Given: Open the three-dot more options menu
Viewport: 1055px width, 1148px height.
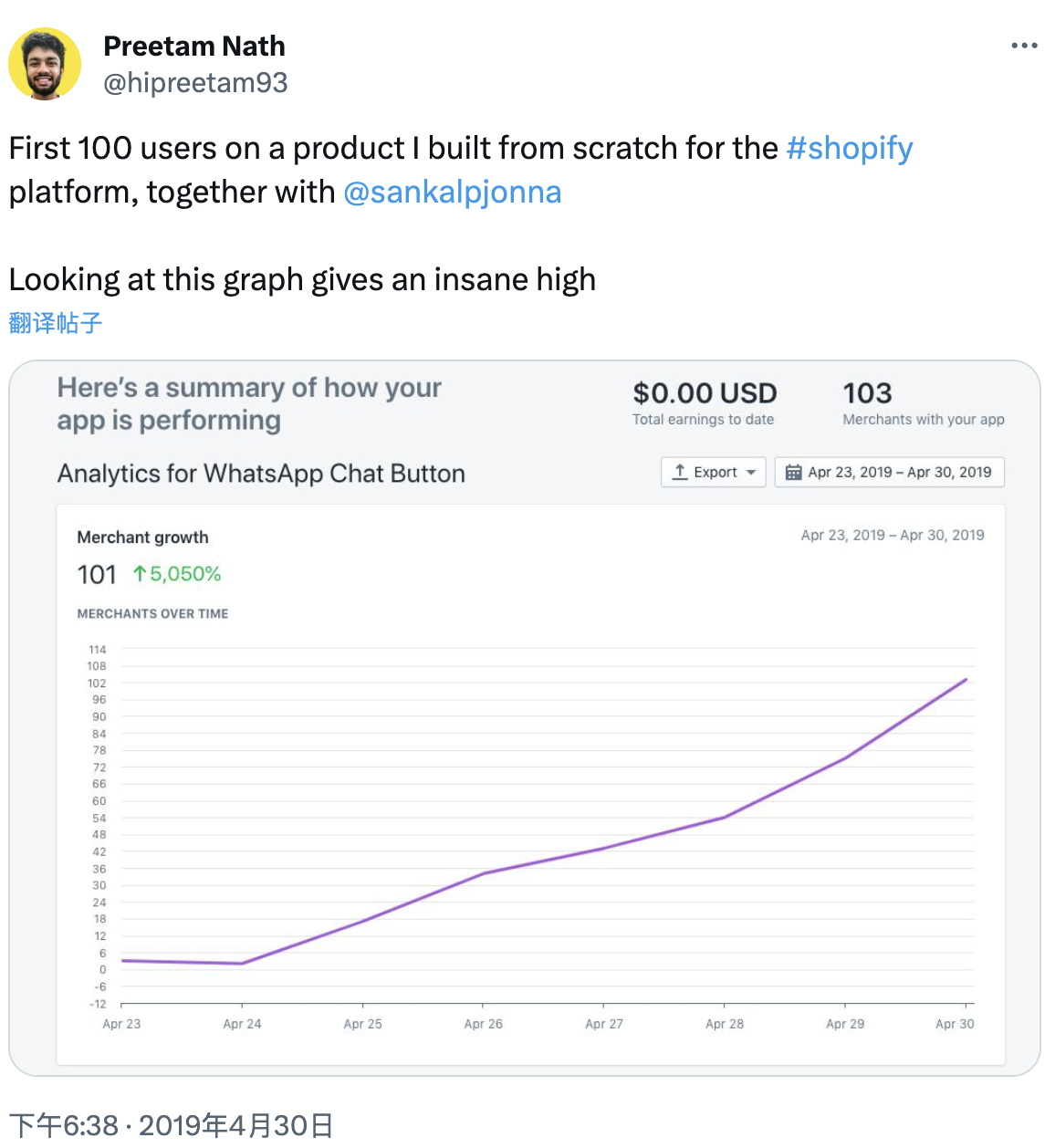Looking at the screenshot, I should [x=1024, y=46].
